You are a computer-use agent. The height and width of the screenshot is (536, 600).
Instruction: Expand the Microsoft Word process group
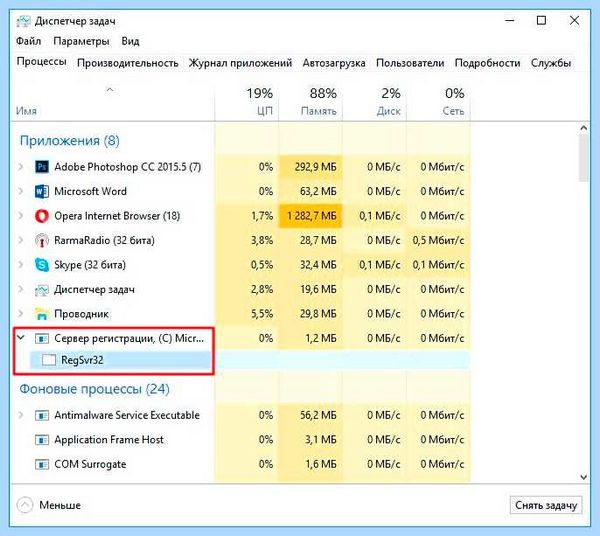[21, 191]
